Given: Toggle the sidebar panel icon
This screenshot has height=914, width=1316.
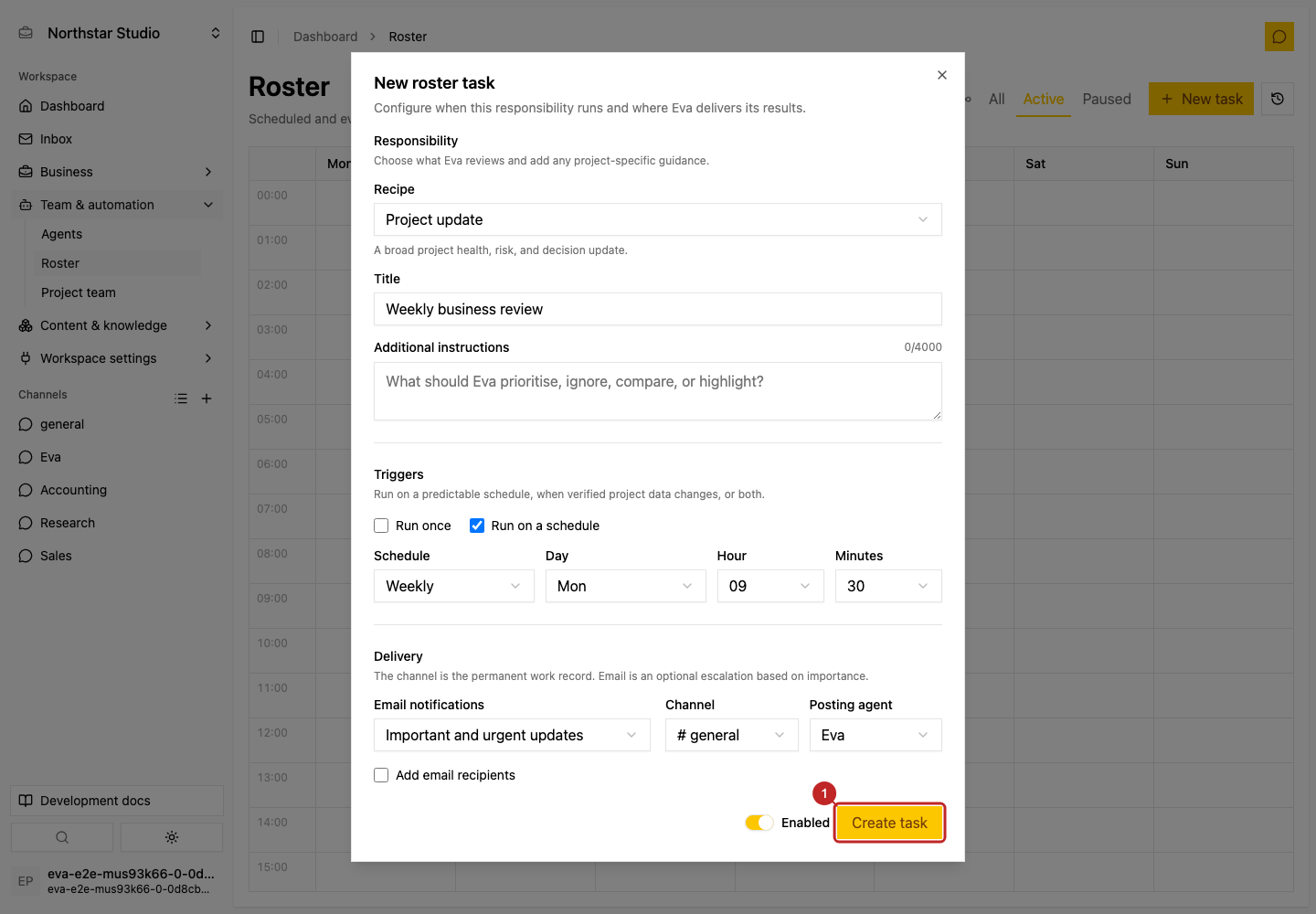Looking at the screenshot, I should tap(258, 37).
